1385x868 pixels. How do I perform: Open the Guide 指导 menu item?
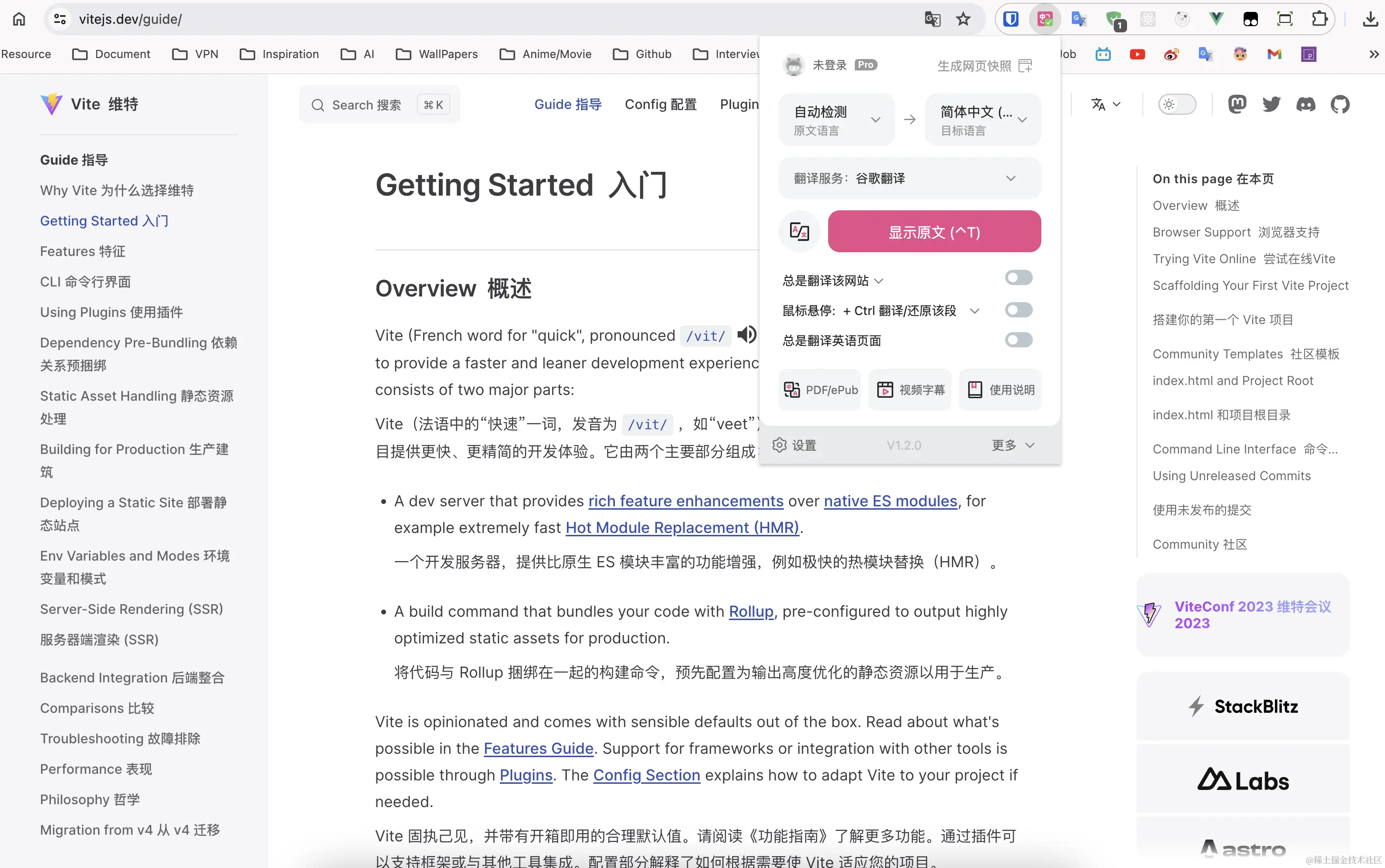(x=568, y=105)
